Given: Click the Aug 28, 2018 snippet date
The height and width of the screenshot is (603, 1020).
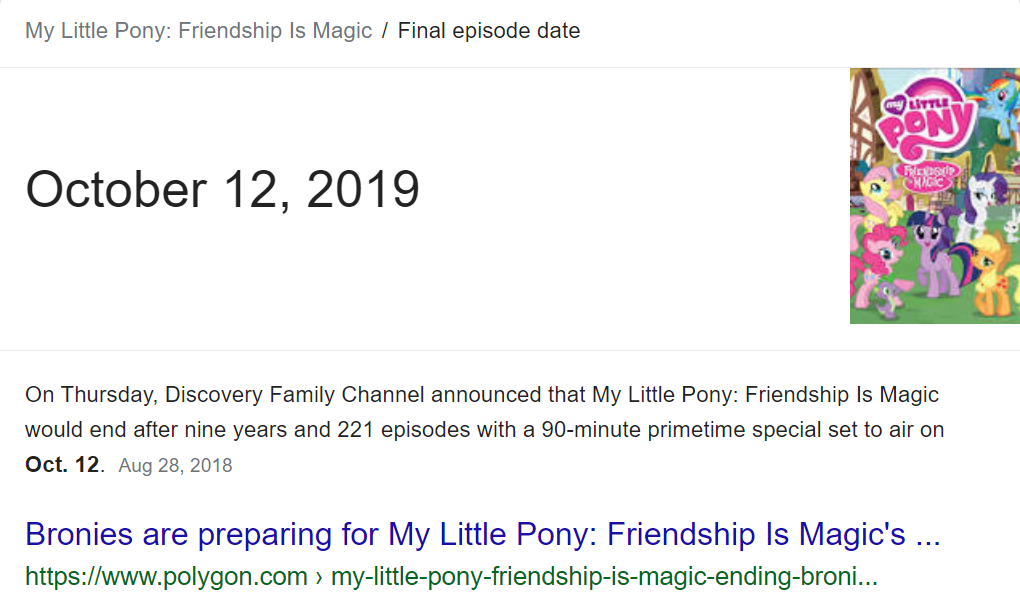Looking at the screenshot, I should pos(175,466).
